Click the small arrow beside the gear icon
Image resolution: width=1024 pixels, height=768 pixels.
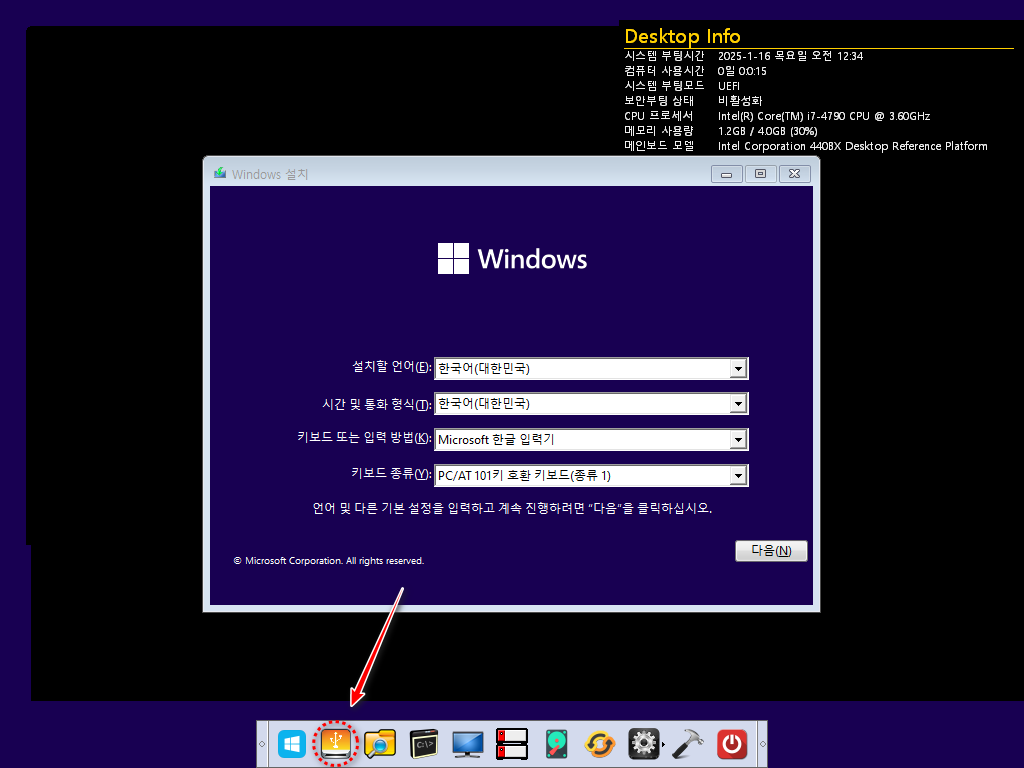pos(664,744)
